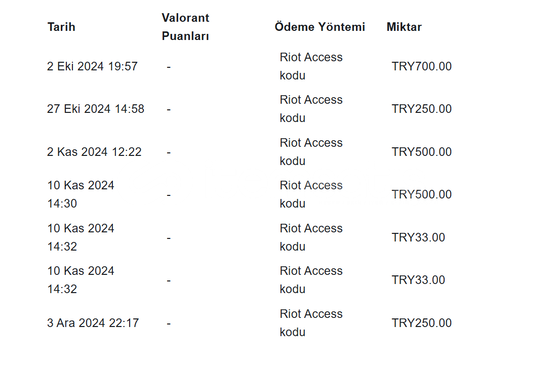Click the TRY500.00 amount for 2 Kas
Screen dimensions: 555x366
pyautogui.click(x=422, y=152)
